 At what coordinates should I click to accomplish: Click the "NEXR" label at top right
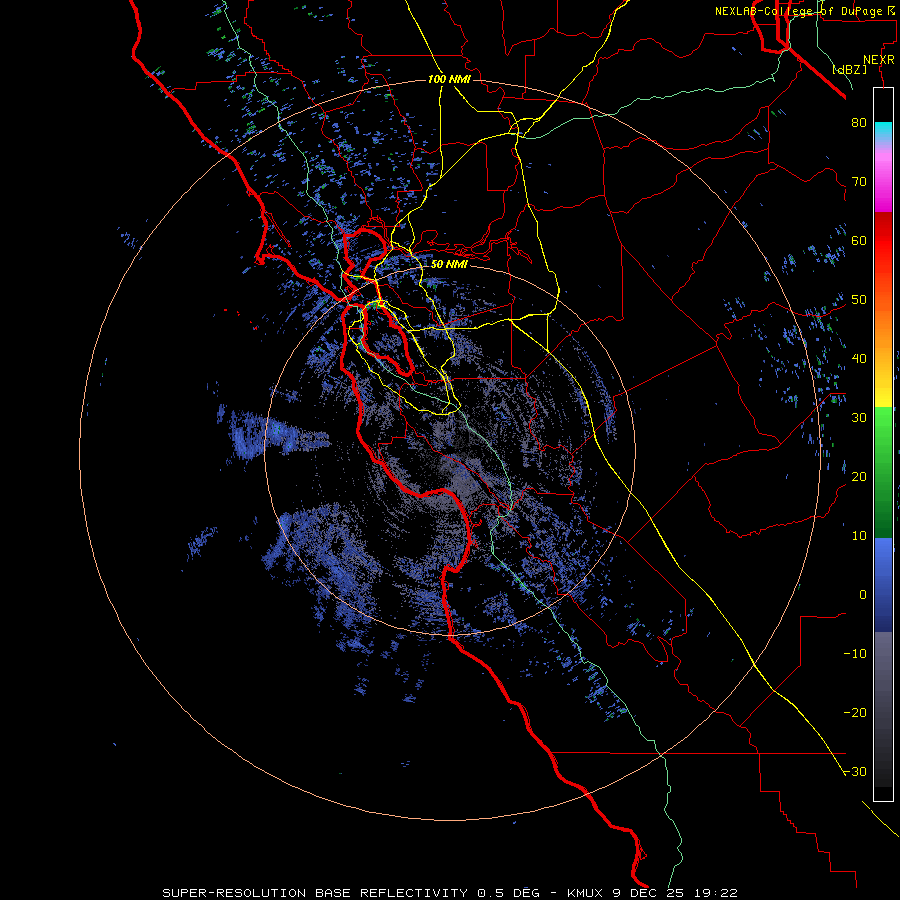point(878,60)
